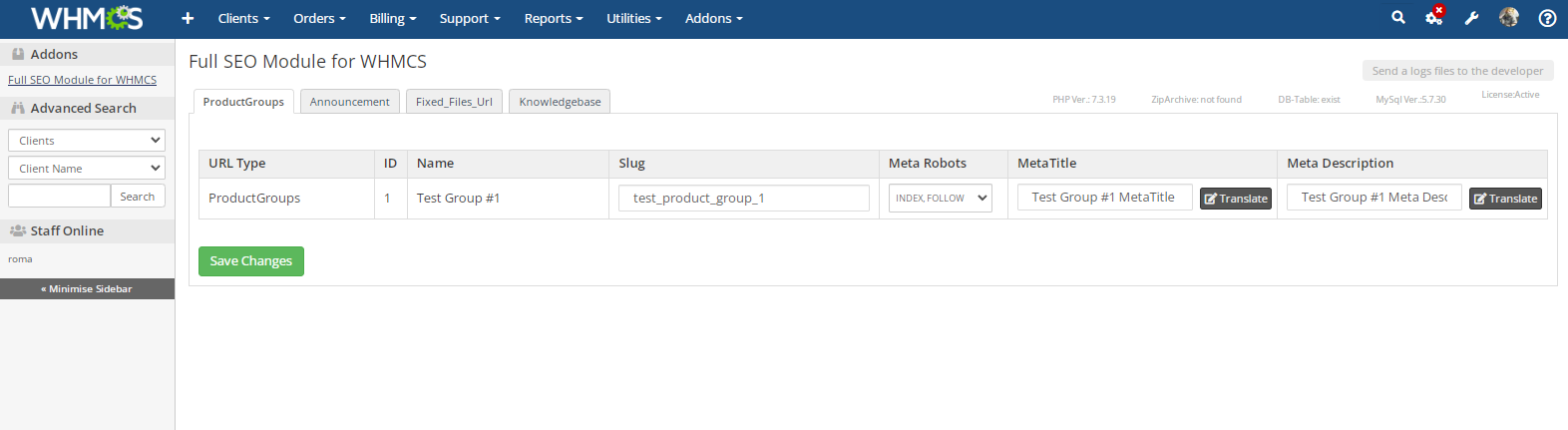Open the Billing menu
Image resolution: width=1568 pixels, height=430 pixels.
click(x=393, y=18)
